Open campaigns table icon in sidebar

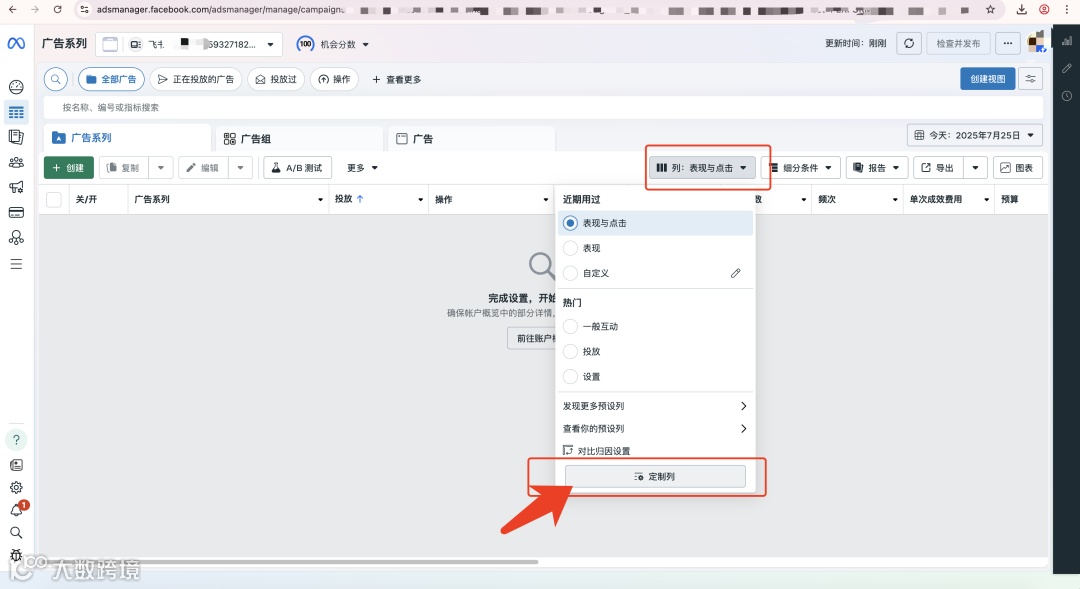[16, 112]
